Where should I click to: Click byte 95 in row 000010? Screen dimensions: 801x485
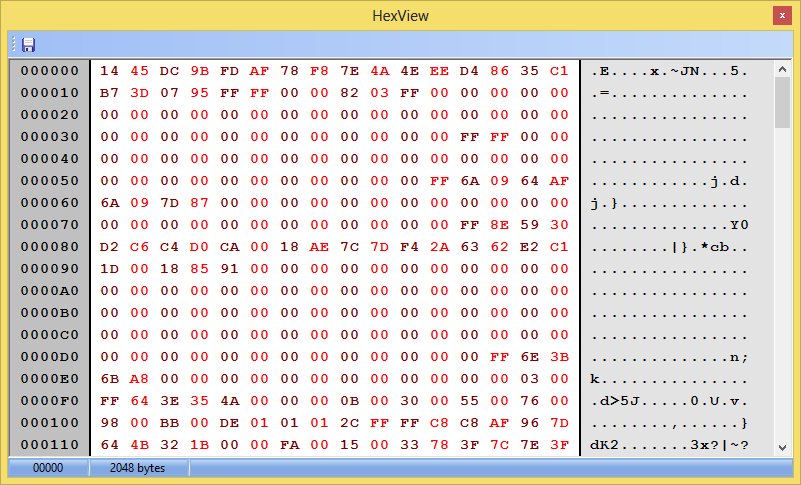point(199,93)
